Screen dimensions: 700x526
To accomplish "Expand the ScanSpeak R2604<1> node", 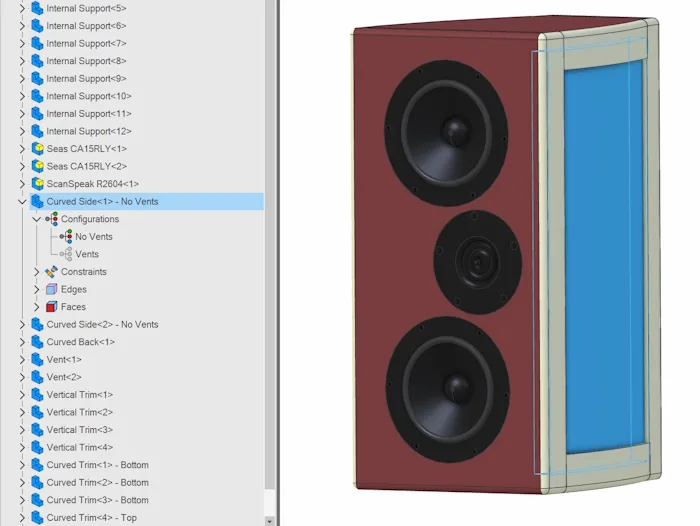I will (22, 184).
